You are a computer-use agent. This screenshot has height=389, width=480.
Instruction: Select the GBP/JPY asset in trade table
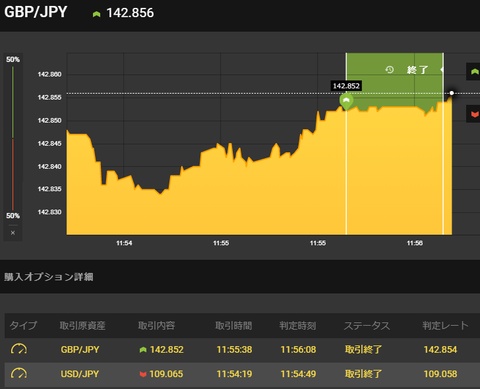[80, 349]
